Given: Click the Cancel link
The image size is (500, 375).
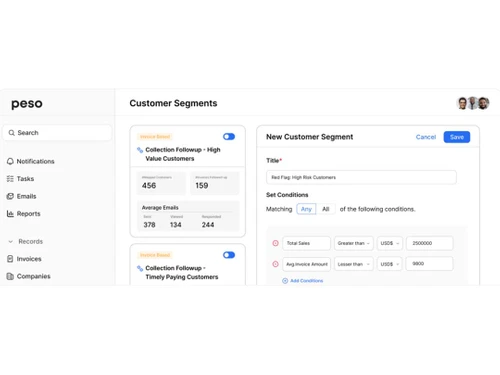Looking at the screenshot, I should (x=426, y=137).
